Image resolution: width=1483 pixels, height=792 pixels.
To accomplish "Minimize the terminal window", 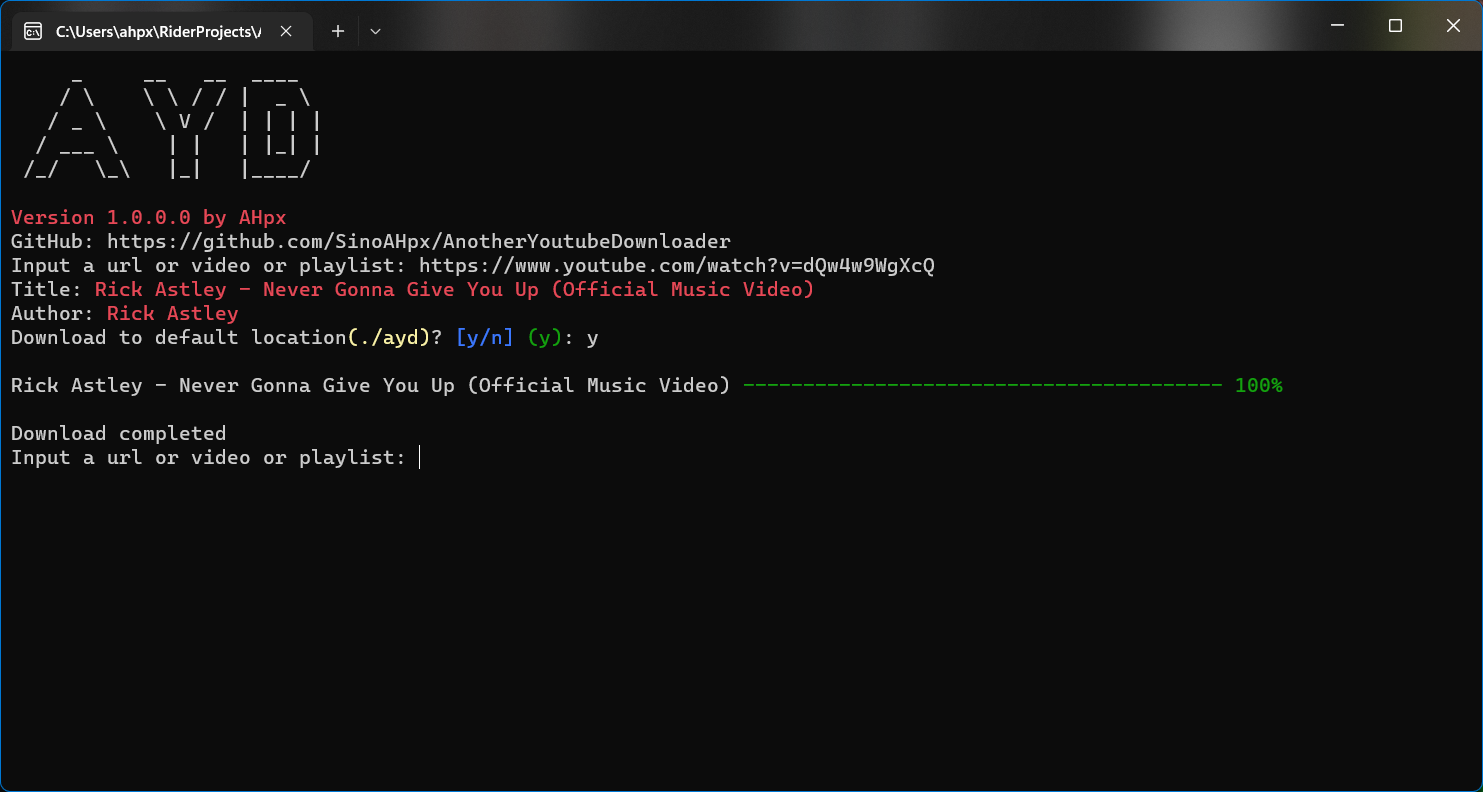I will 1337,26.
